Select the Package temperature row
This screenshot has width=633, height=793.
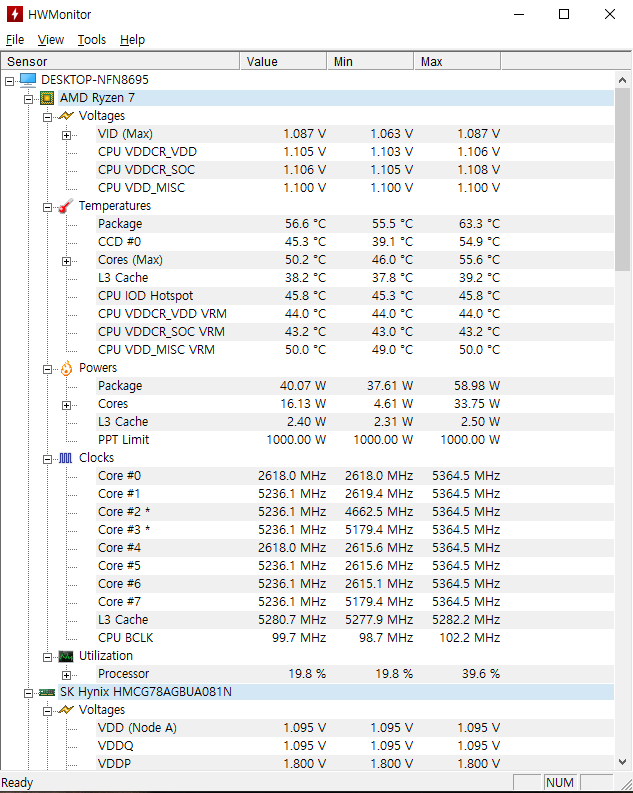[x=355, y=224]
